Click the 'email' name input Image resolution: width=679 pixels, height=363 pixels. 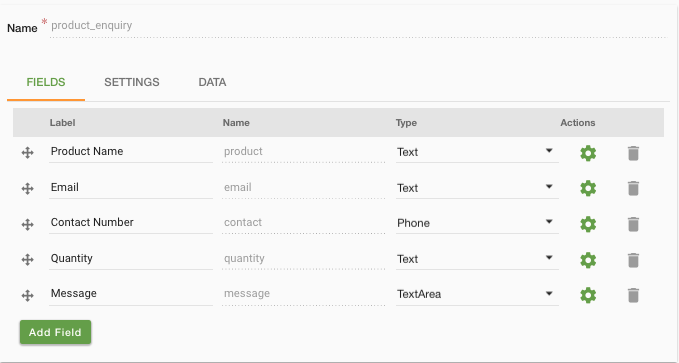click(x=304, y=188)
